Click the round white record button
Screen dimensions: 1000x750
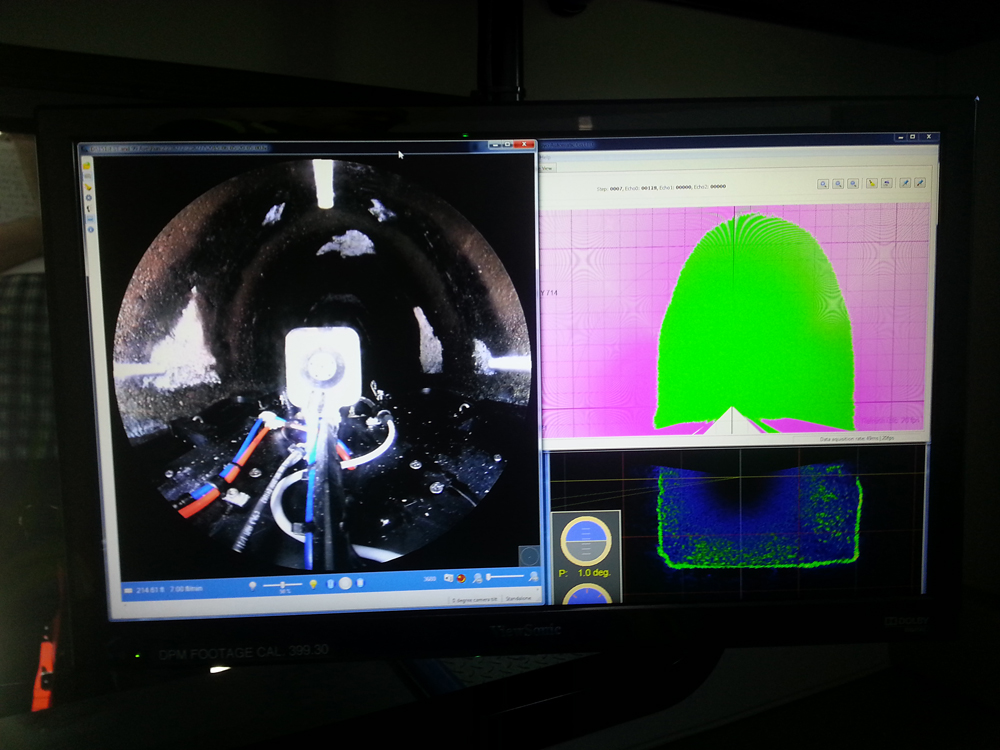pyautogui.click(x=345, y=583)
